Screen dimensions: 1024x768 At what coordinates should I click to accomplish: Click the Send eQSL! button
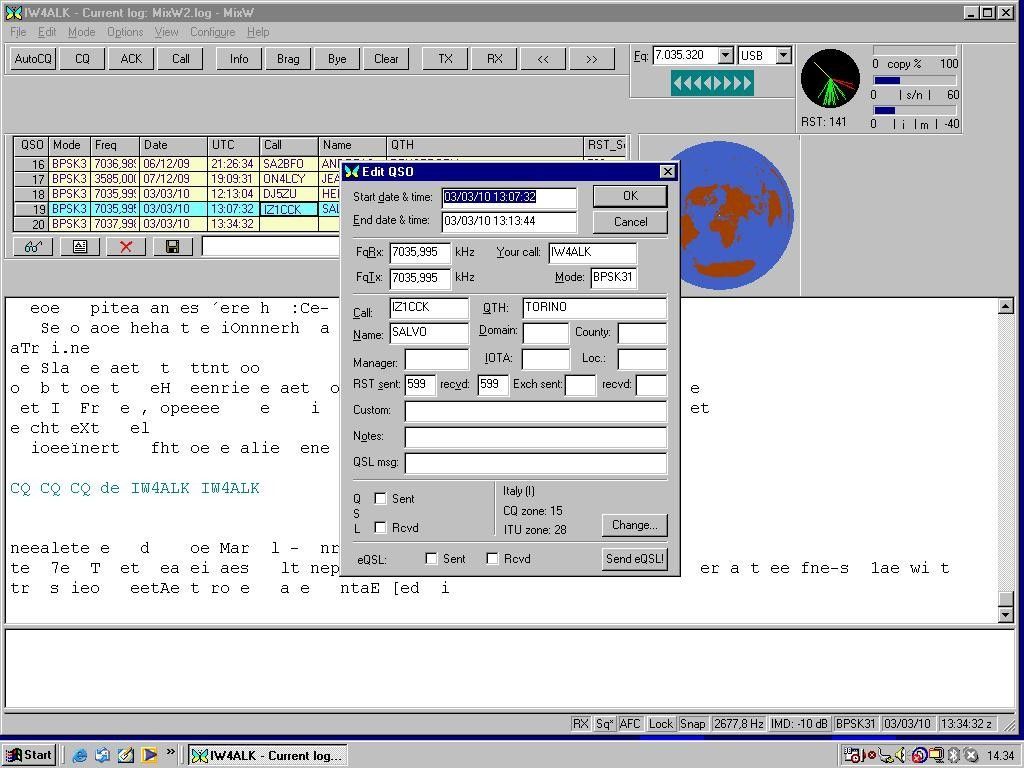click(635, 558)
